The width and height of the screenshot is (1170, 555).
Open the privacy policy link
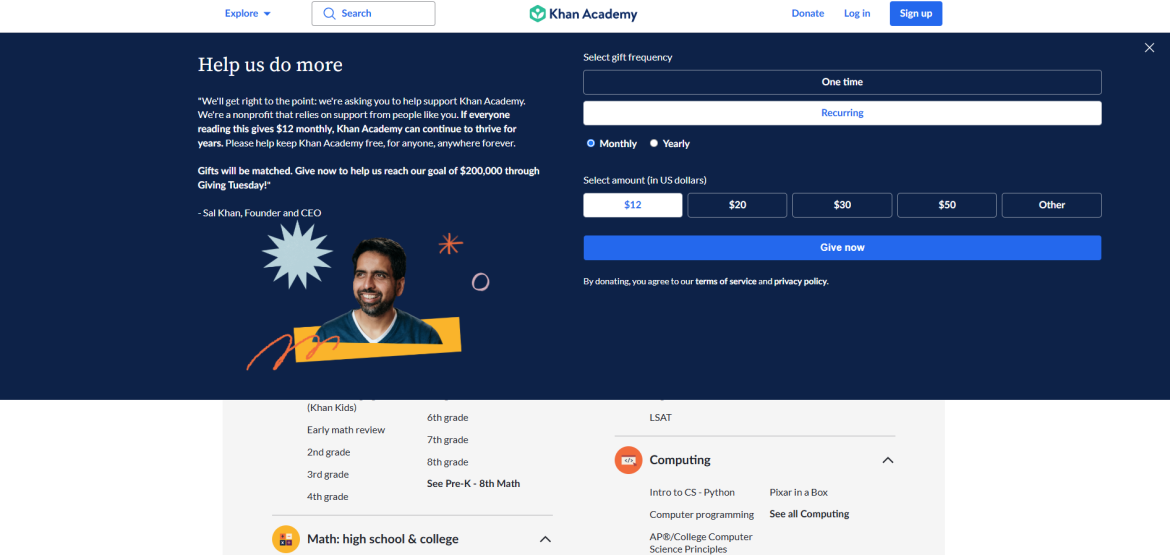800,282
